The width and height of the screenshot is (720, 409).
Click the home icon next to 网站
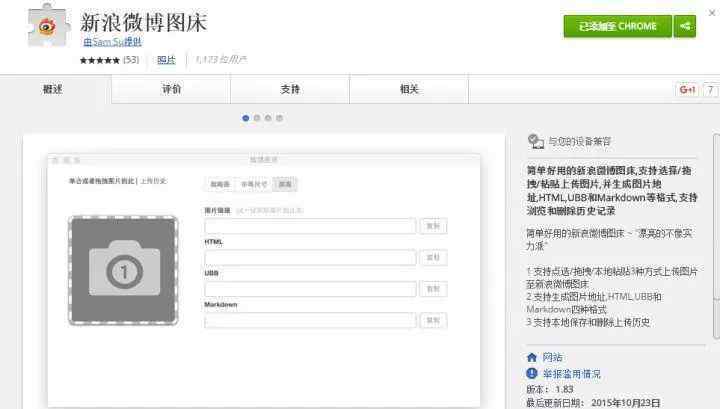[x=532, y=357]
